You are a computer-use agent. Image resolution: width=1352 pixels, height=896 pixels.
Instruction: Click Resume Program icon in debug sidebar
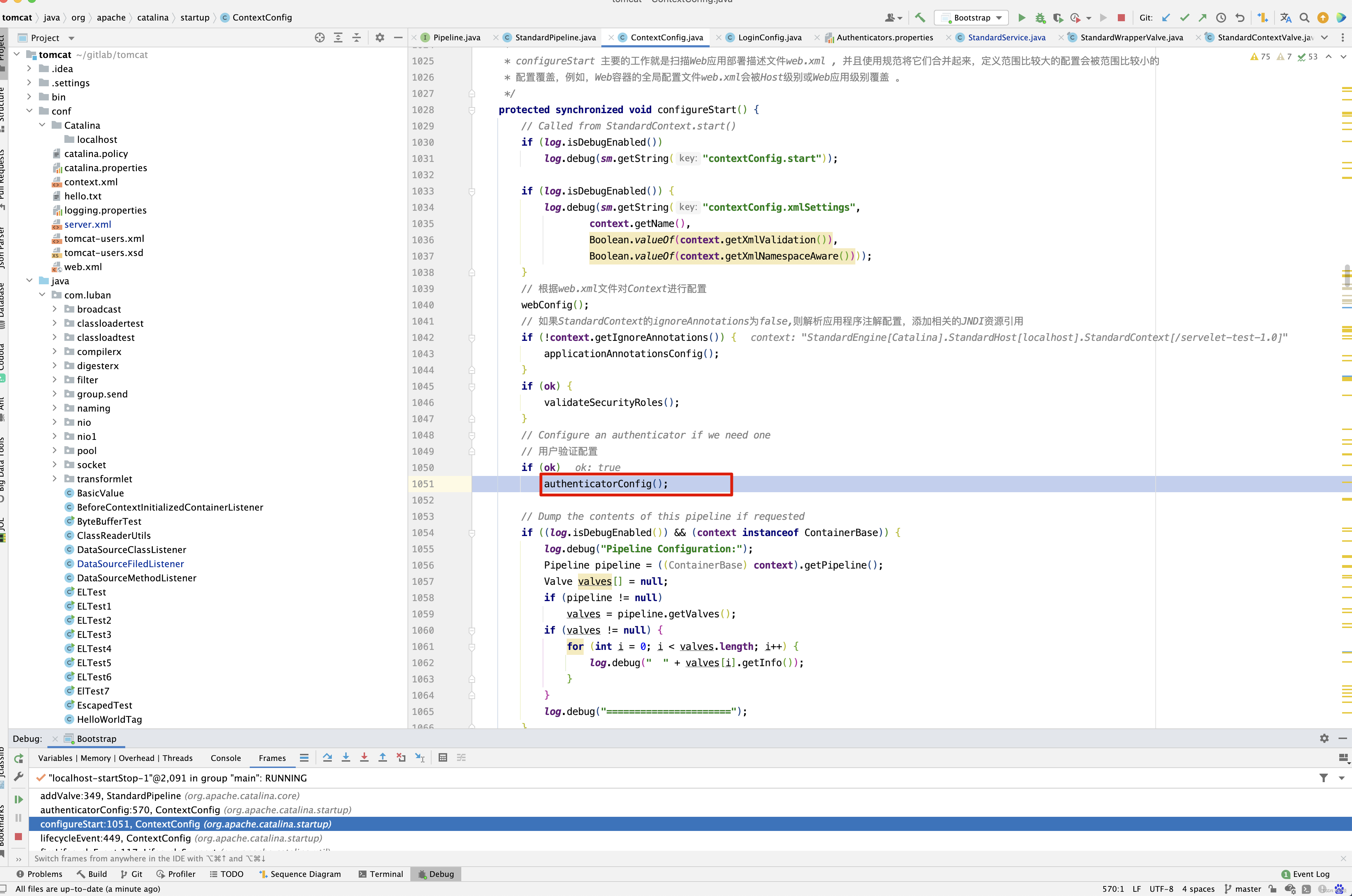click(18, 799)
